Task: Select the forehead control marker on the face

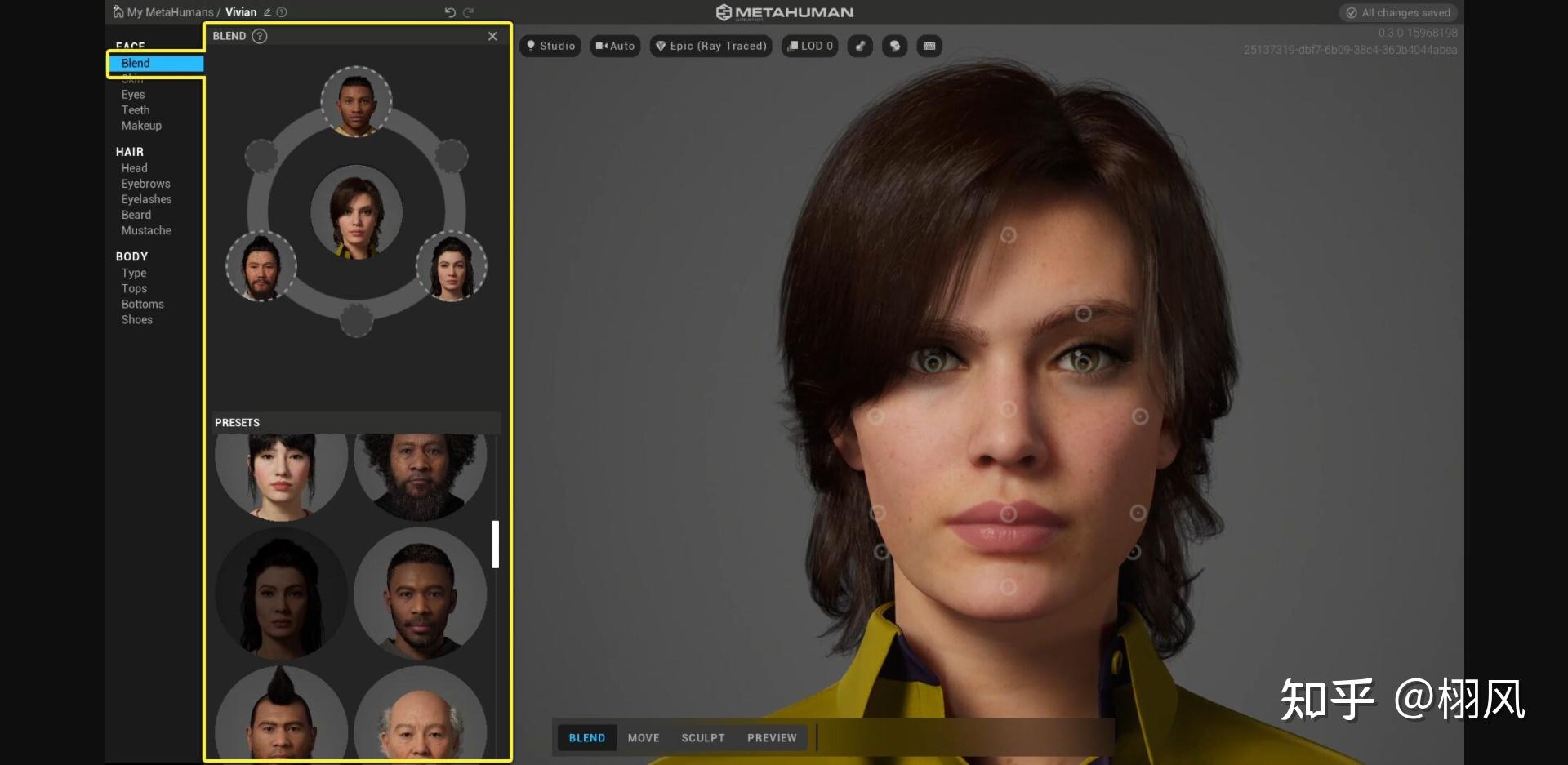Action: pos(1009,235)
